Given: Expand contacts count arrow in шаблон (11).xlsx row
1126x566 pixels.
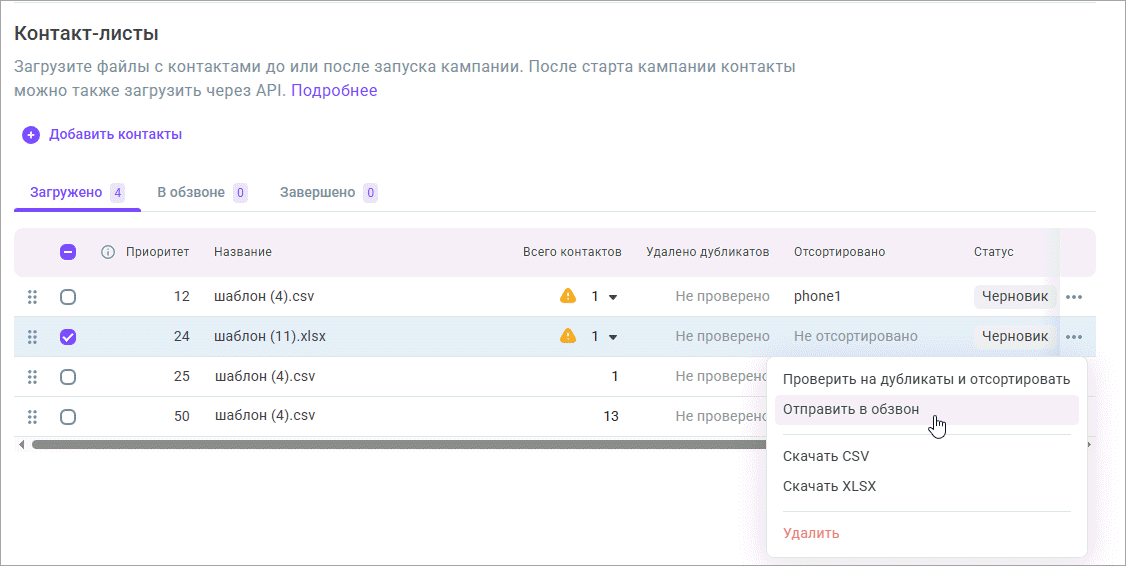Looking at the screenshot, I should coord(613,337).
